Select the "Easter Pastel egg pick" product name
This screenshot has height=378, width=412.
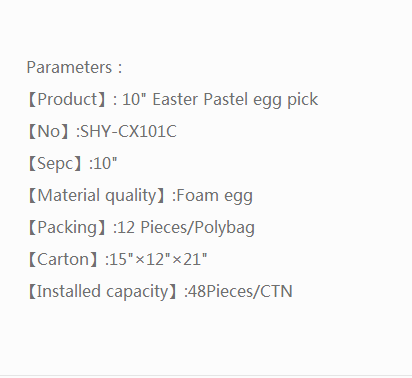[235, 100]
